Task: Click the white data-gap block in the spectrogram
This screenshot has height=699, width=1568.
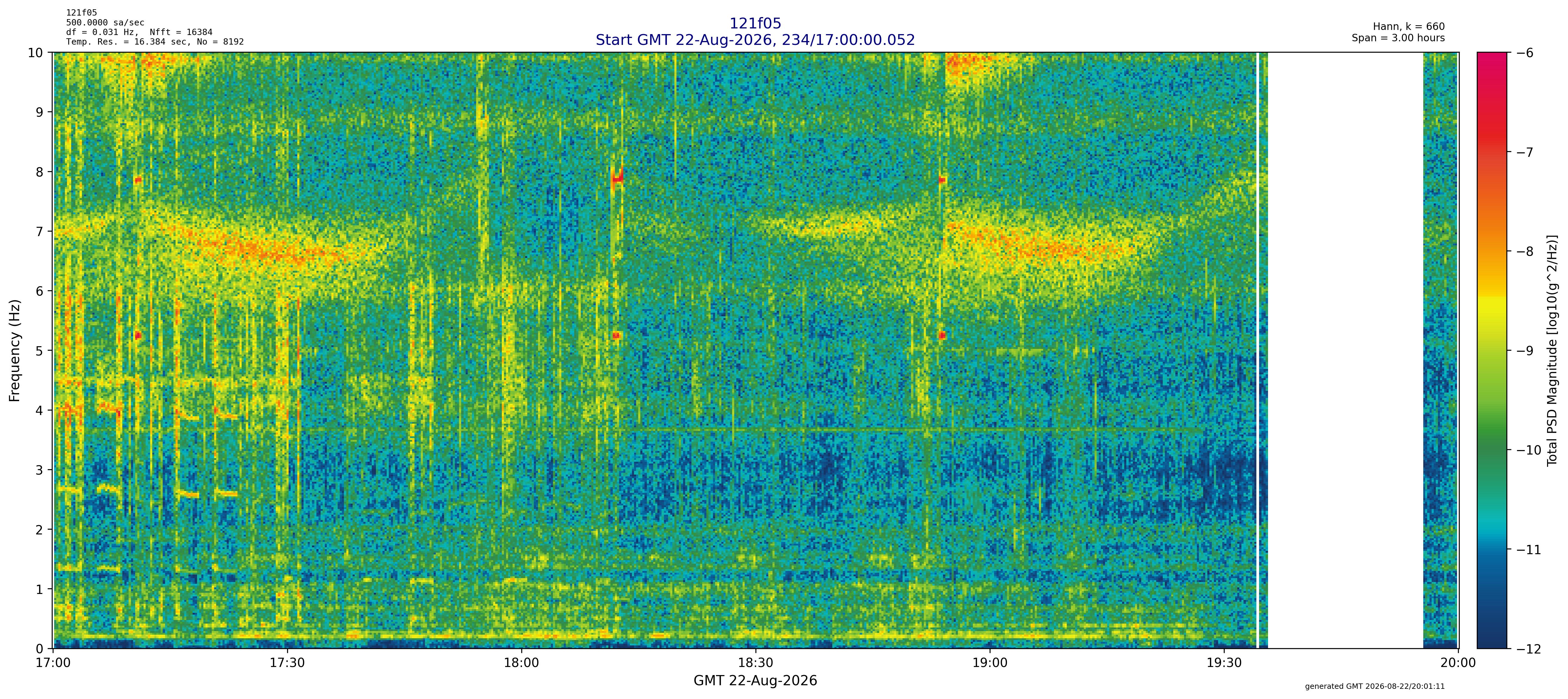Action: (1345, 351)
